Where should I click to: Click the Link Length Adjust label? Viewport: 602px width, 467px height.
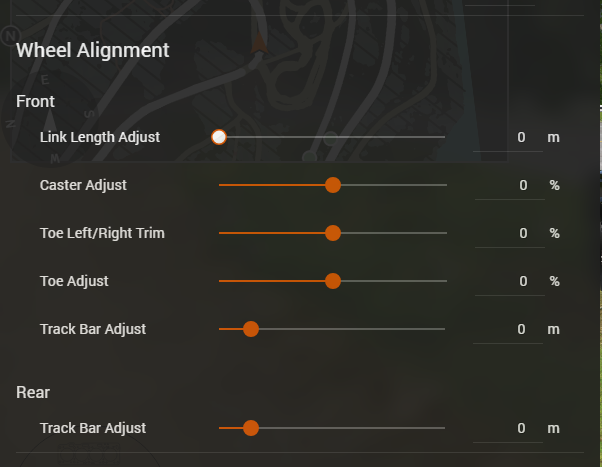(100, 137)
